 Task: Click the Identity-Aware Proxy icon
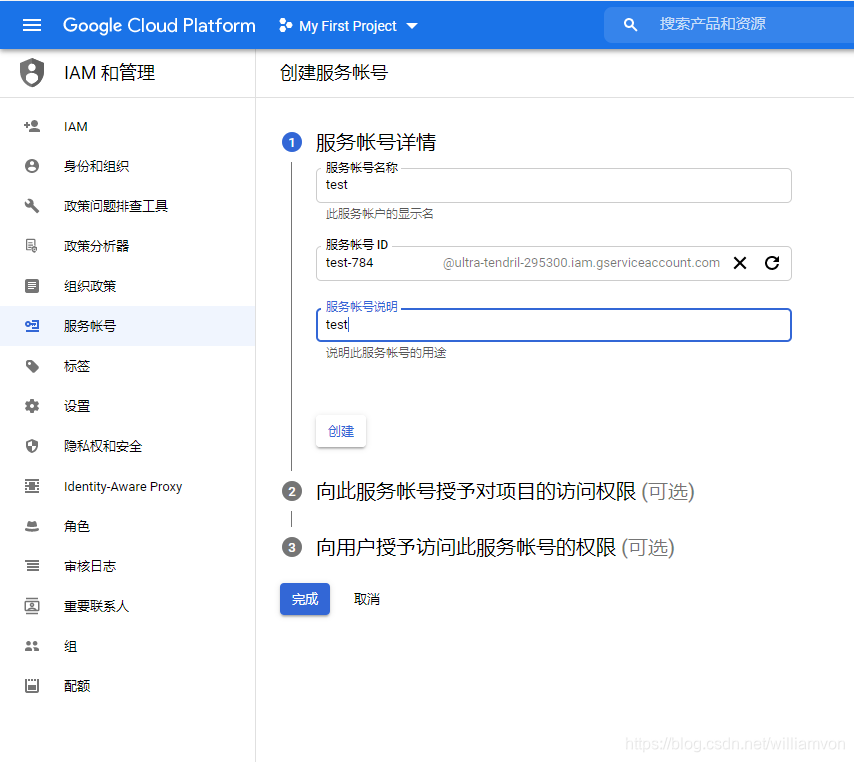32,486
